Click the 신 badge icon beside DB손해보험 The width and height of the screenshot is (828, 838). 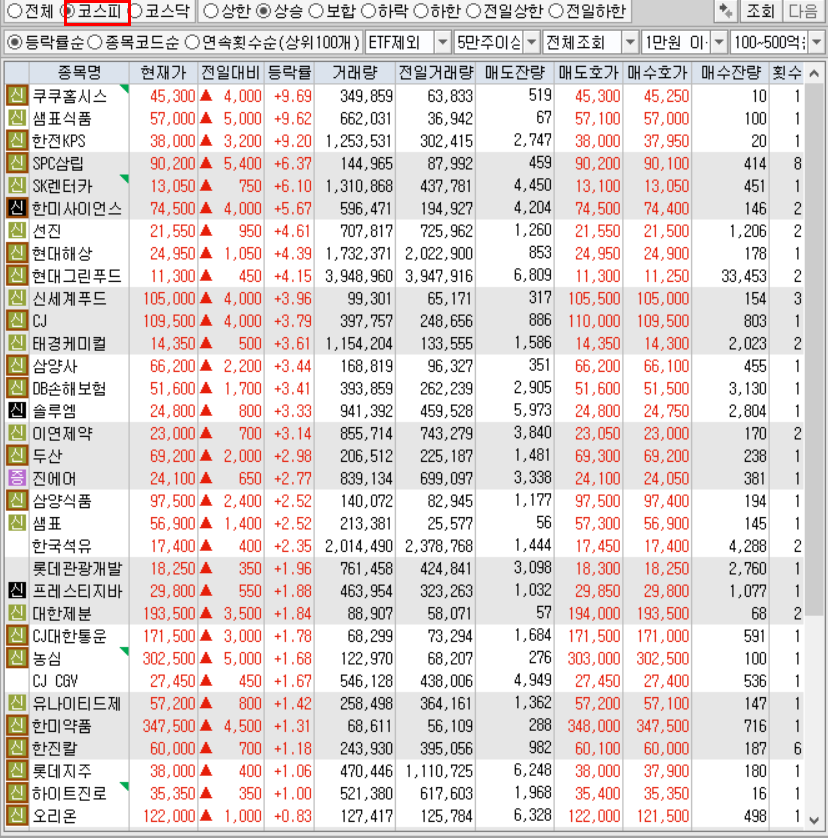pyautogui.click(x=17, y=388)
